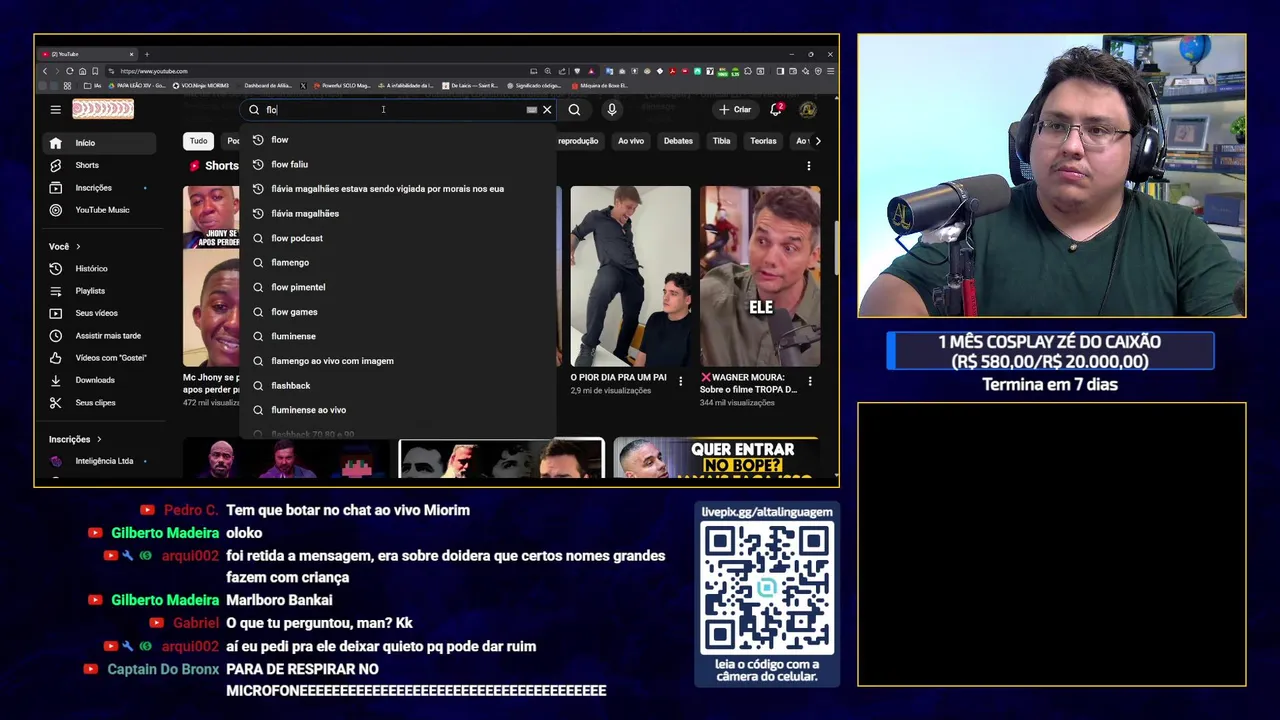The image size is (1280, 720).
Task: Open a new browser tab
Action: coord(146,54)
